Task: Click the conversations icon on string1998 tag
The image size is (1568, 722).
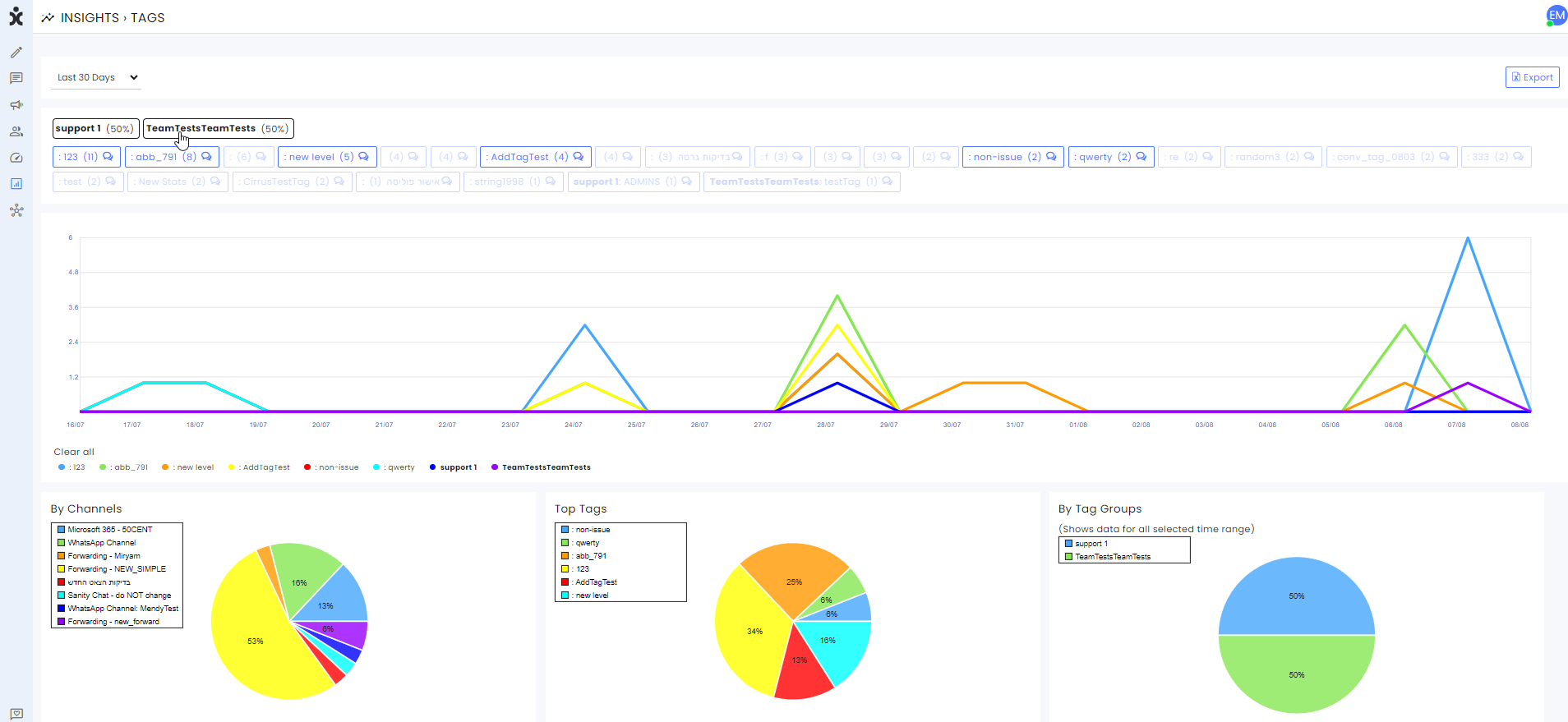Action: [551, 181]
